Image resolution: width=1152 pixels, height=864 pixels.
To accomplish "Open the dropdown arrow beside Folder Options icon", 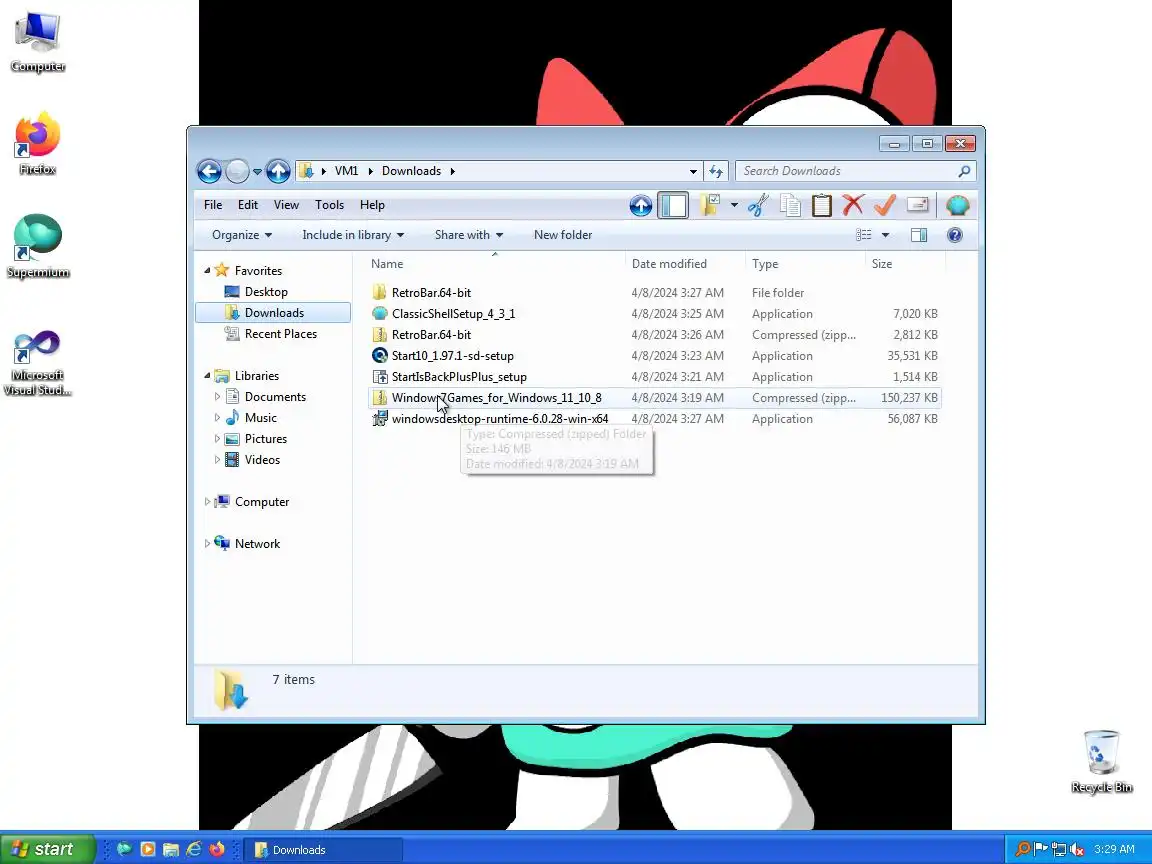I will (734, 205).
